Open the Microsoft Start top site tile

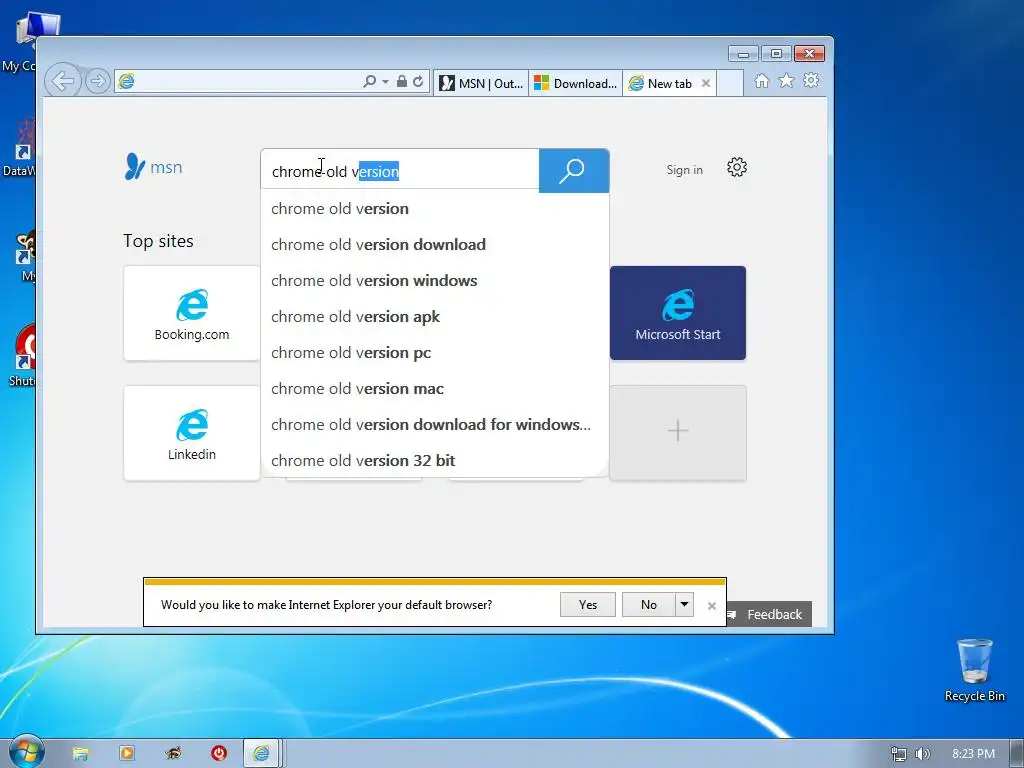(x=678, y=313)
